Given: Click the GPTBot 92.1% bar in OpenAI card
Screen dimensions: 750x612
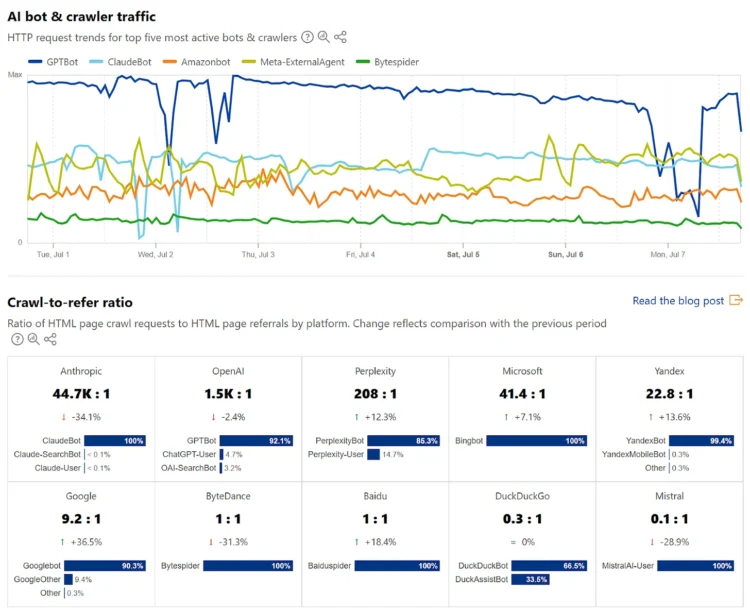Looking at the screenshot, I should click(256, 440).
